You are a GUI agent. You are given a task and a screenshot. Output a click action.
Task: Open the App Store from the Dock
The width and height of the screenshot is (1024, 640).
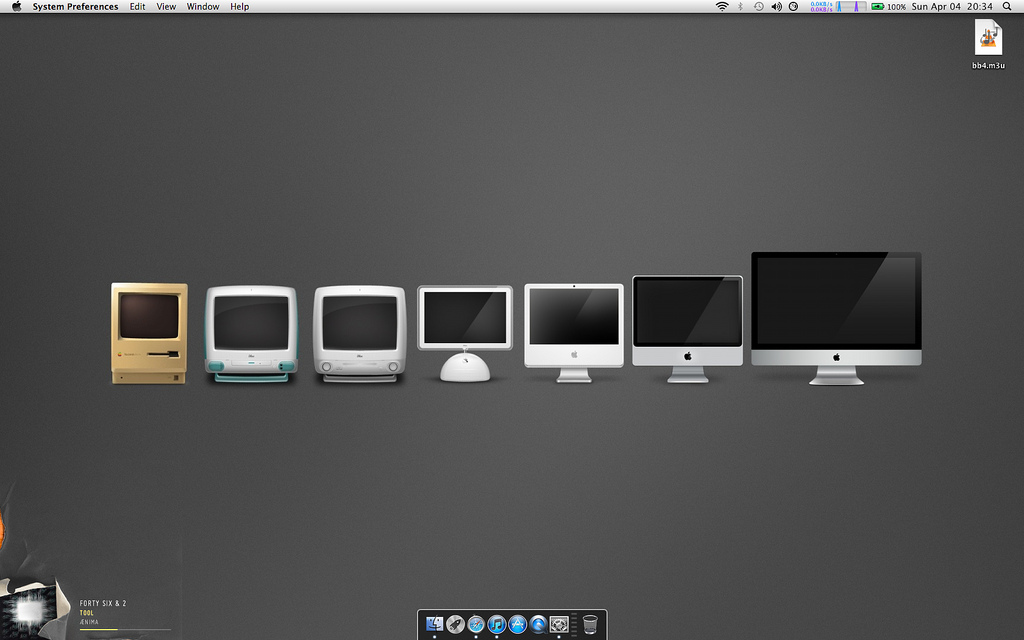click(x=517, y=624)
